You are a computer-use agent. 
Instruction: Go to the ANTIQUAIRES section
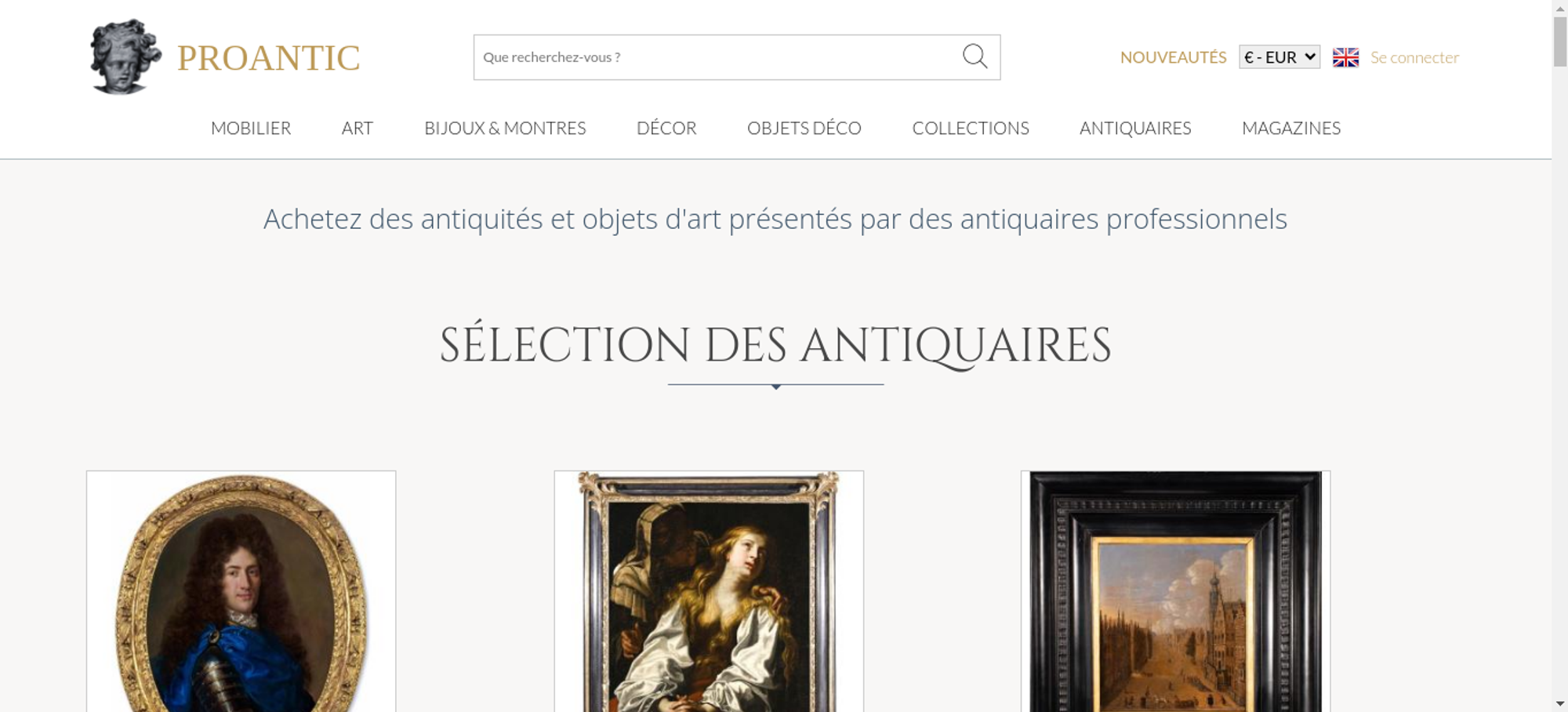[x=1135, y=128]
